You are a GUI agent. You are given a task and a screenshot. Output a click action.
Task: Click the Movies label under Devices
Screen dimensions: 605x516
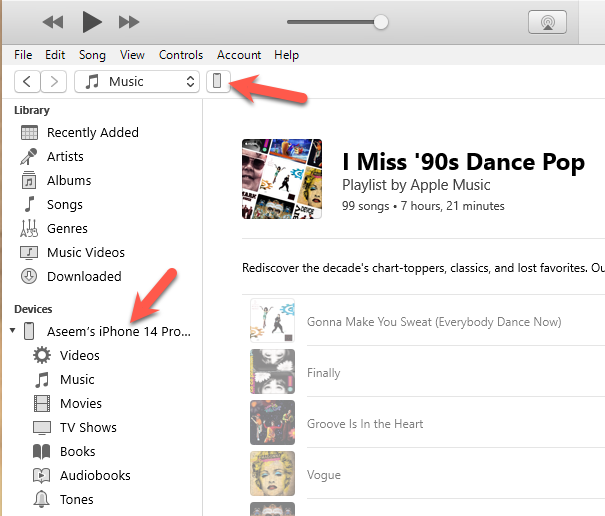(x=81, y=404)
